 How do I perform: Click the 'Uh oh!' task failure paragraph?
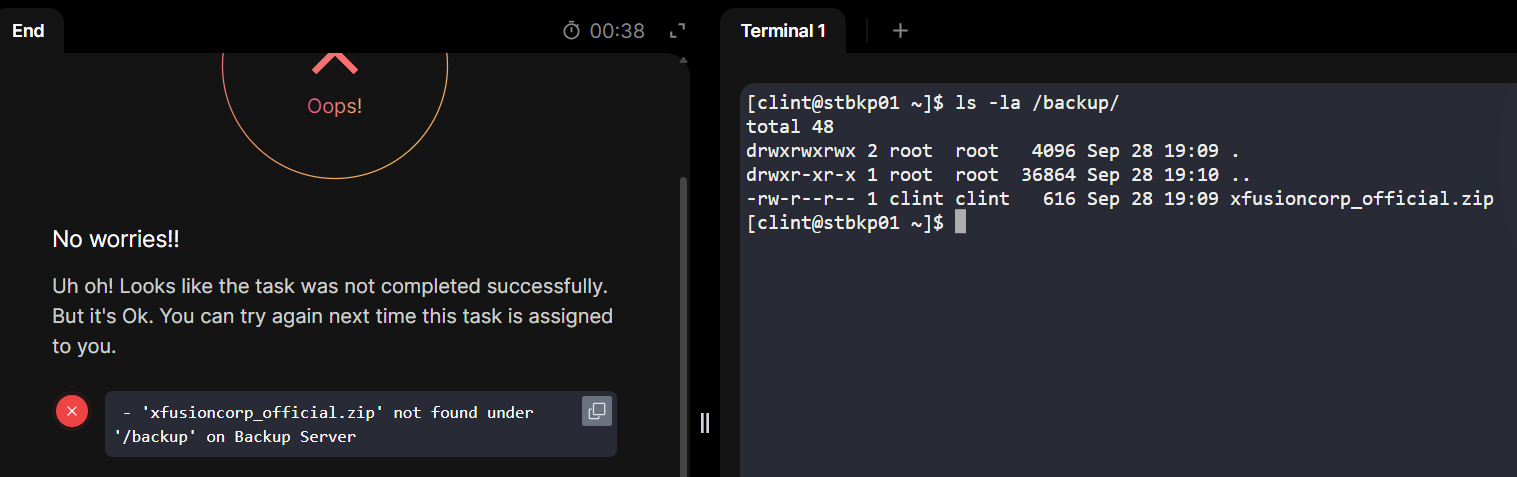point(332,316)
